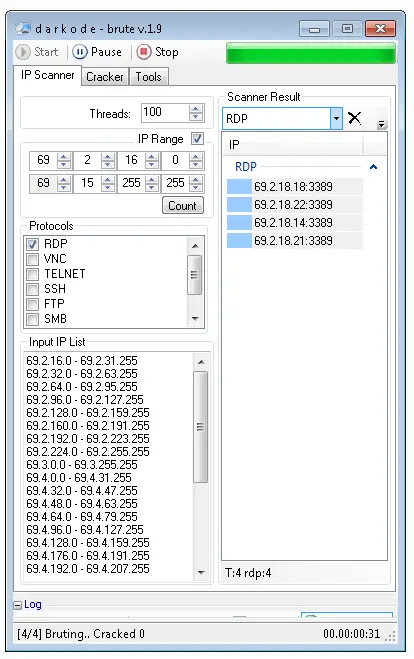Click the Input IP List scrollbar thumb

click(200, 427)
